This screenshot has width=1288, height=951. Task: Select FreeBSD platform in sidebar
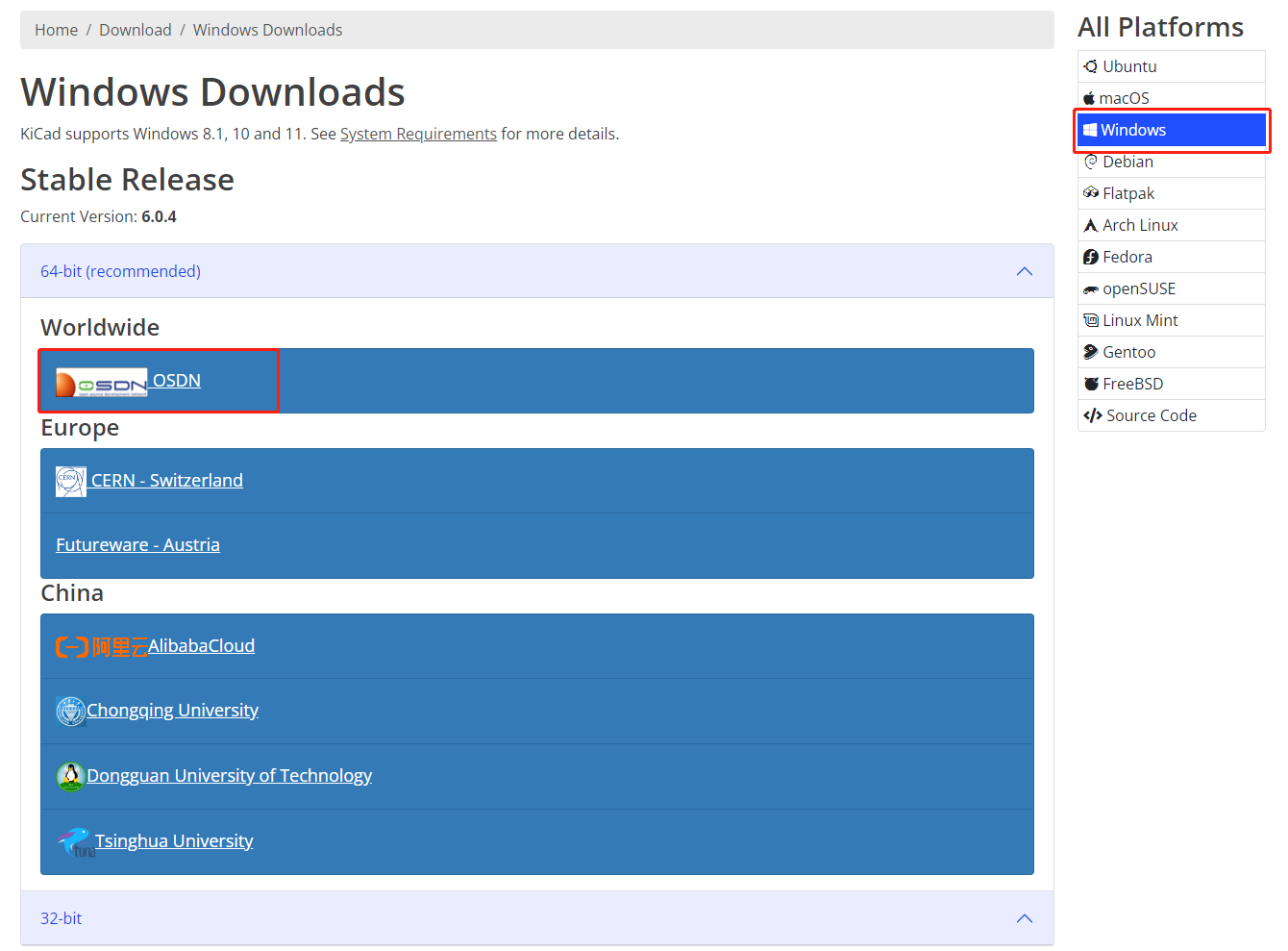[1171, 384]
